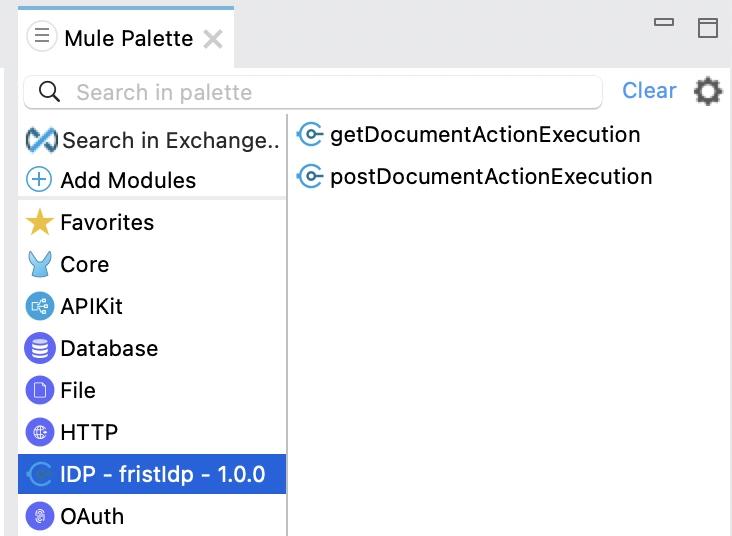Viewport: 732px width, 536px height.
Task: Choose the getDocumentActionExecution operation
Action: [484, 134]
